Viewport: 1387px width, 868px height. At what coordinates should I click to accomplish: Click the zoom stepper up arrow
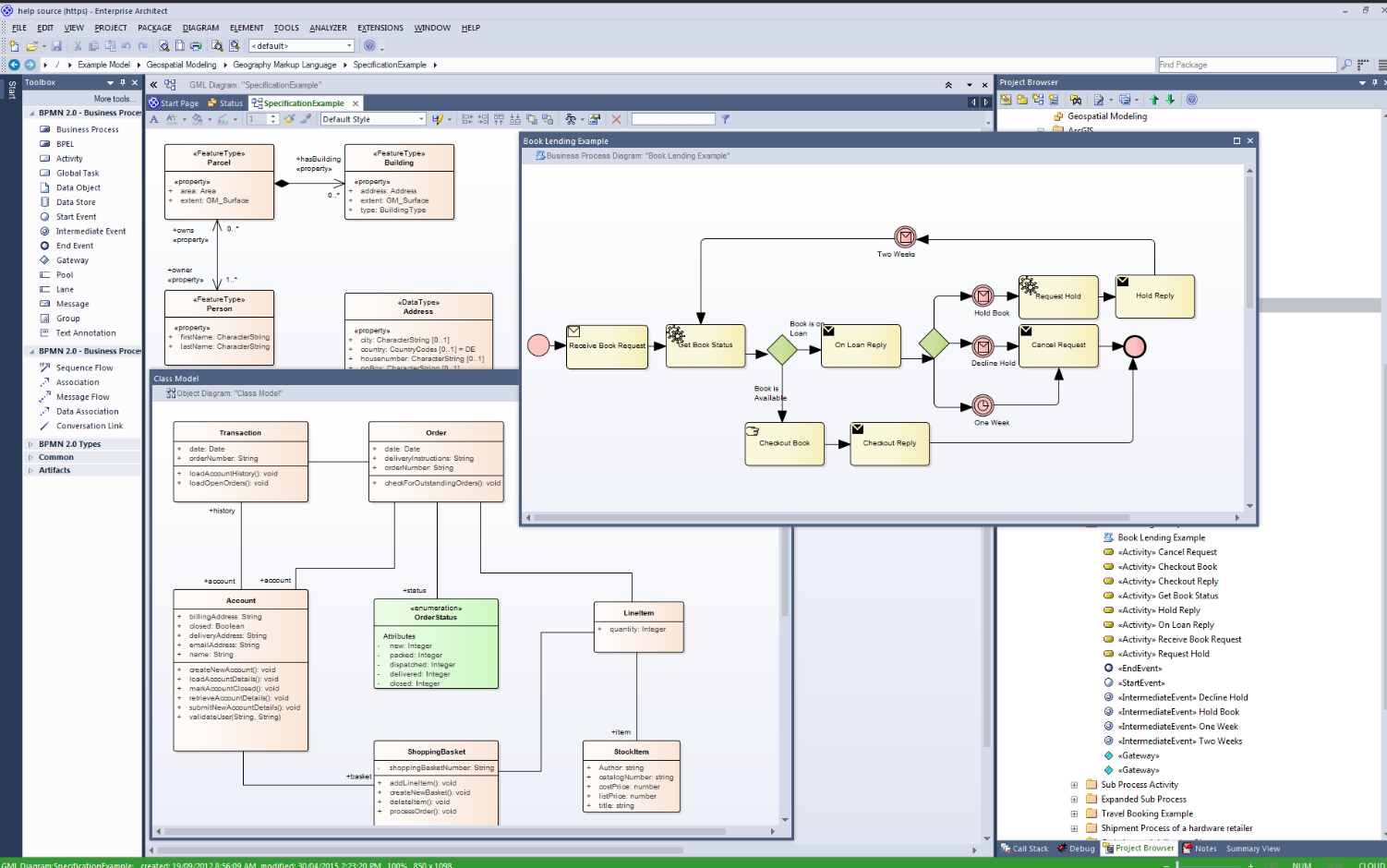point(273,116)
